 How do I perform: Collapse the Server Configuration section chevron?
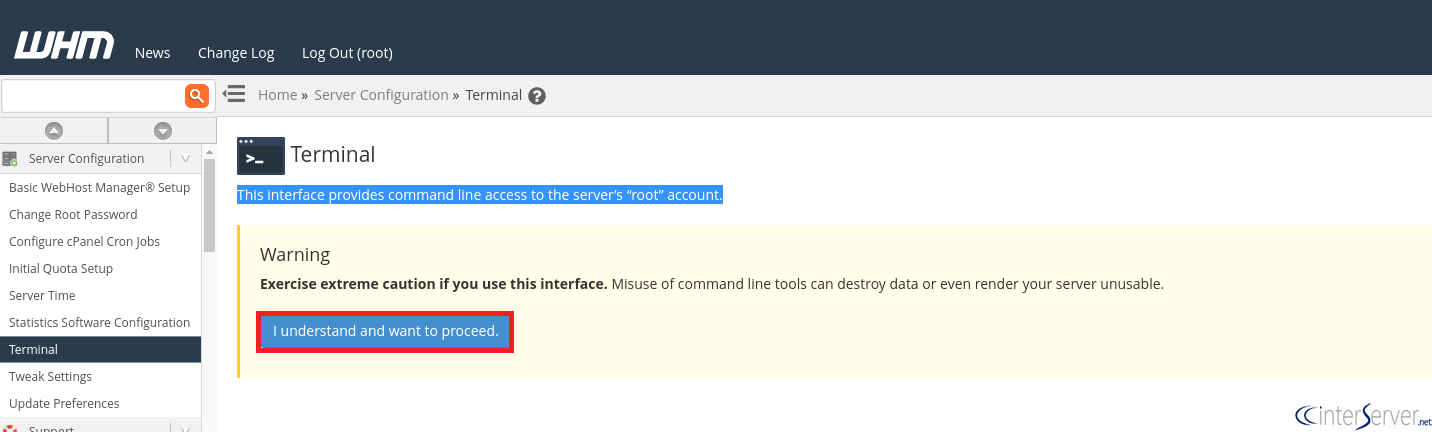[185, 158]
